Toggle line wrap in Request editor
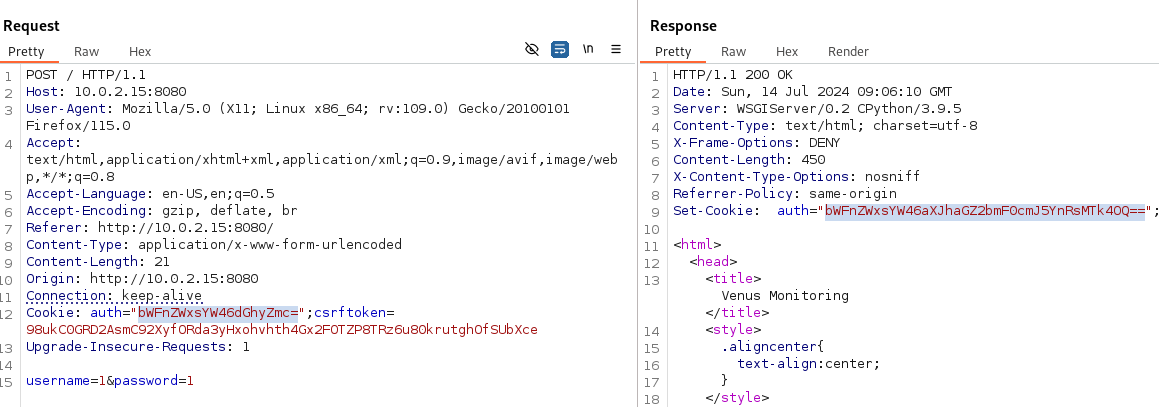The image size is (1159, 407). [560, 49]
